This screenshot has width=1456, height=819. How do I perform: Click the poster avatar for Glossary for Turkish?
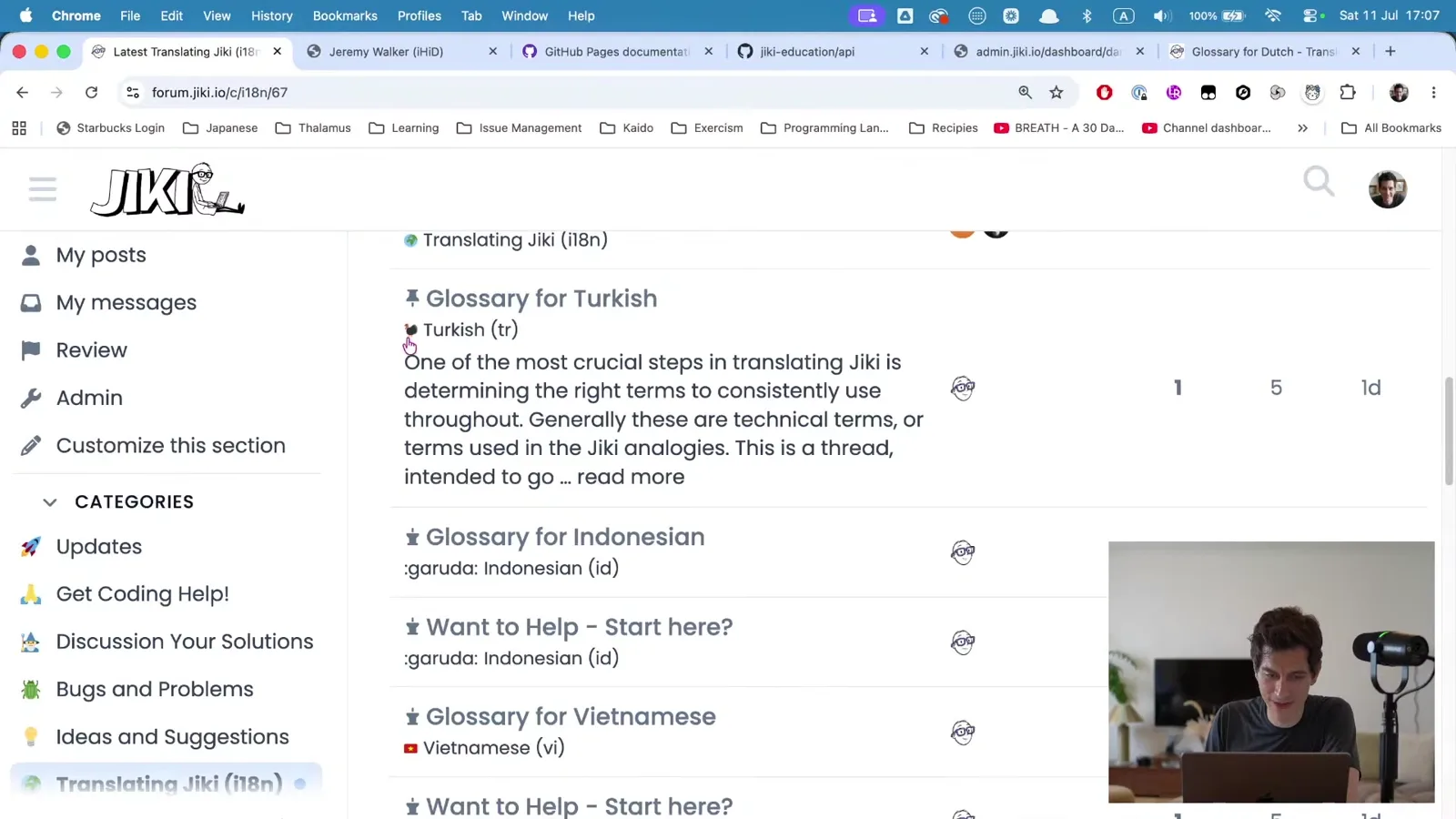963,389
